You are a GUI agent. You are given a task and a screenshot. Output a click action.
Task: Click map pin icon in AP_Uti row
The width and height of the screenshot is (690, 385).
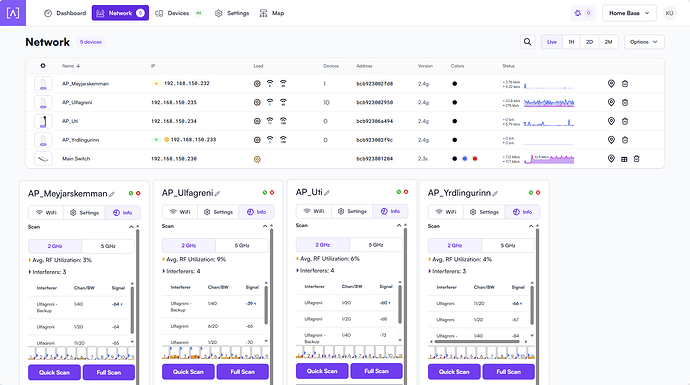click(611, 121)
